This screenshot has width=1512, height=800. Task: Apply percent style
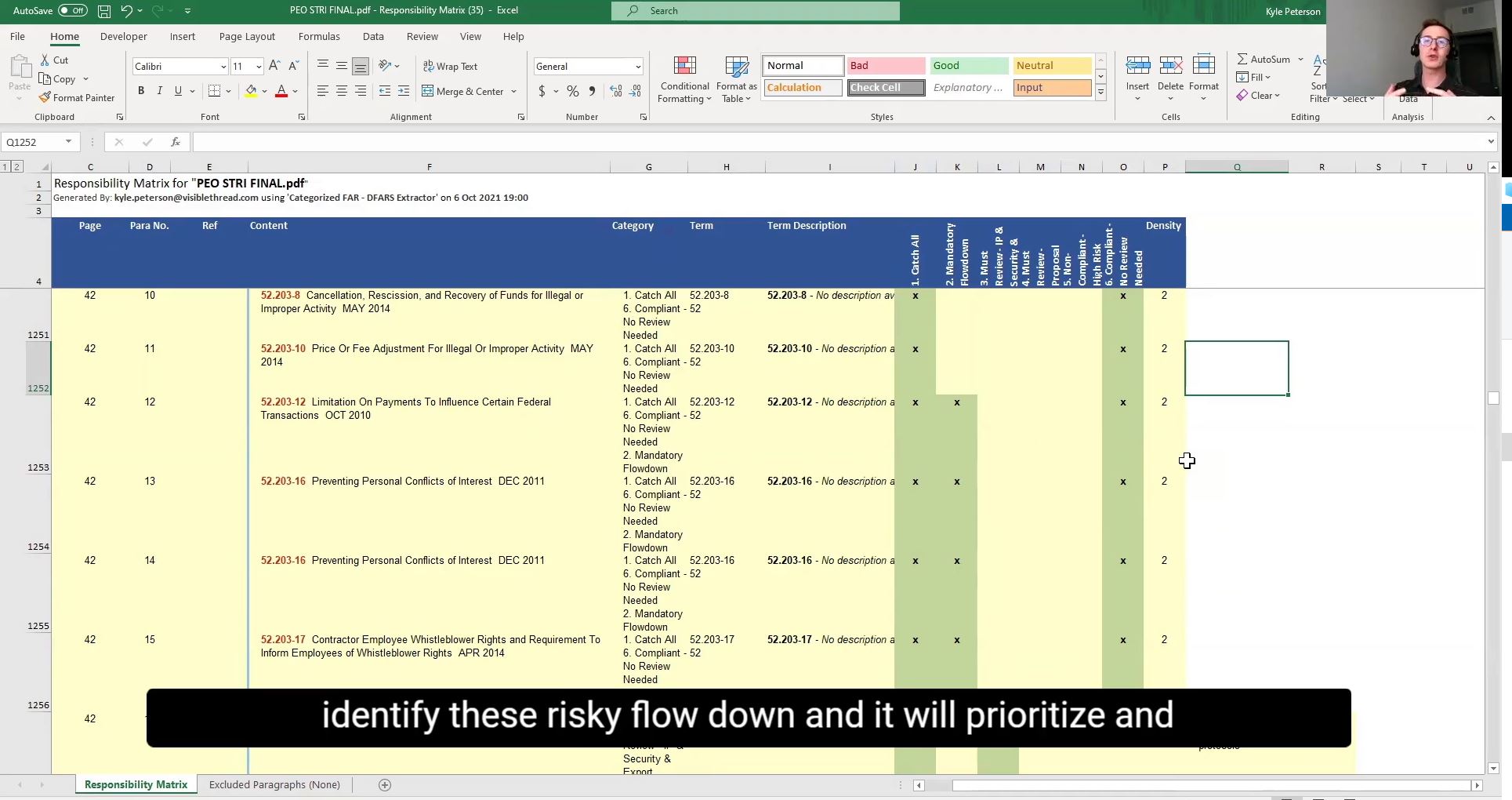(573, 91)
